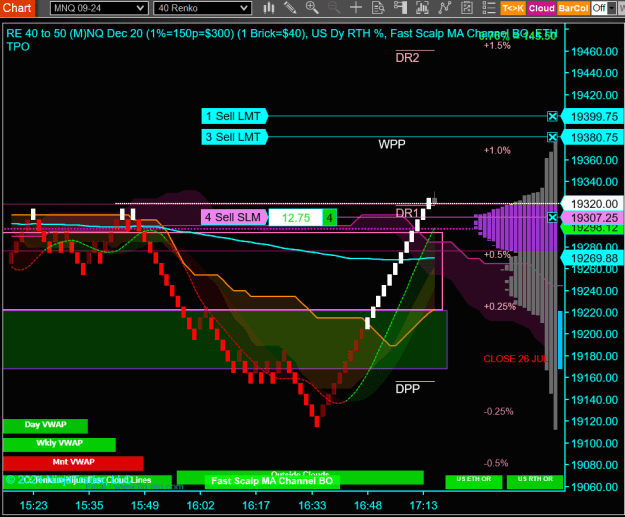Open the data series icon

click(x=422, y=8)
